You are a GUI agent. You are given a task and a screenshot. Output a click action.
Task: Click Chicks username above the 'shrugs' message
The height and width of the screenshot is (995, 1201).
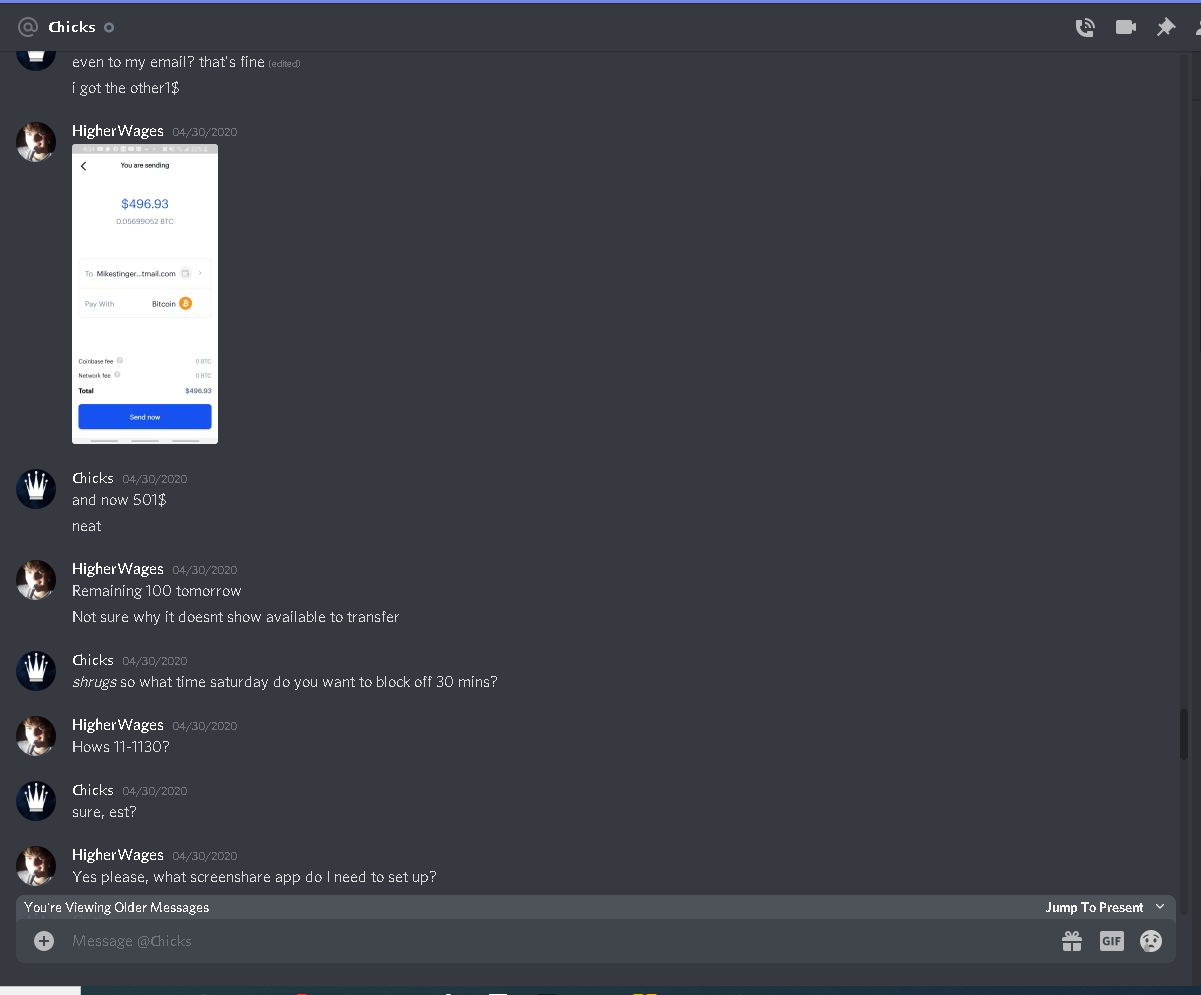tap(93, 660)
